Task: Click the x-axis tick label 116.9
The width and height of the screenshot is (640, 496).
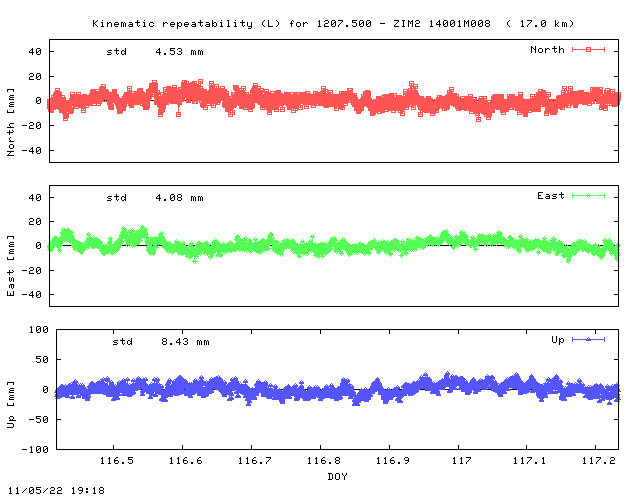Action: [393, 461]
